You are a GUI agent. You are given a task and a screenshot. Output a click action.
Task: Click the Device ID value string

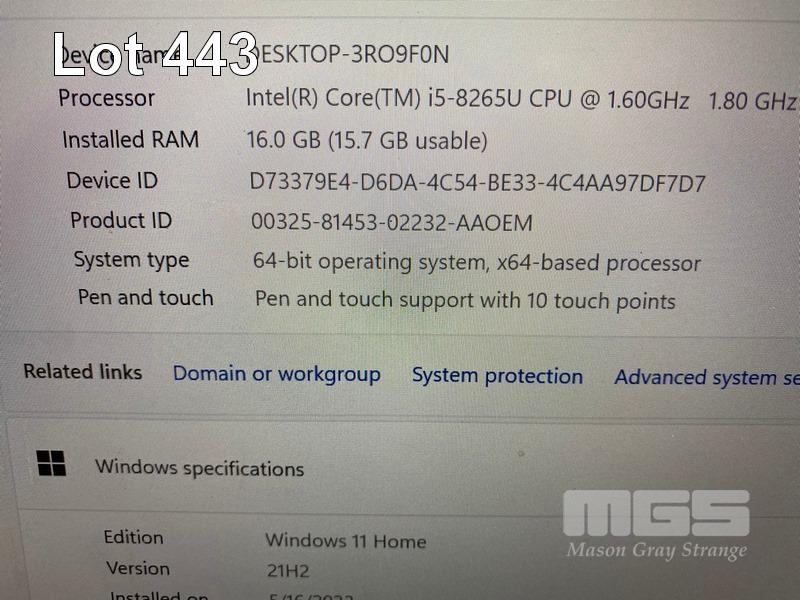(x=478, y=183)
